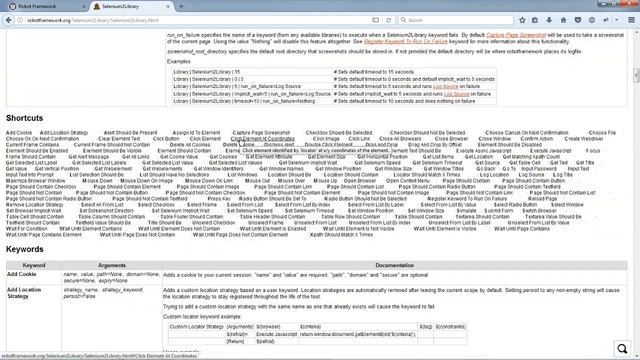Open Maximize Browser Window shortcut
The height and width of the screenshot is (360, 640).
36,181
